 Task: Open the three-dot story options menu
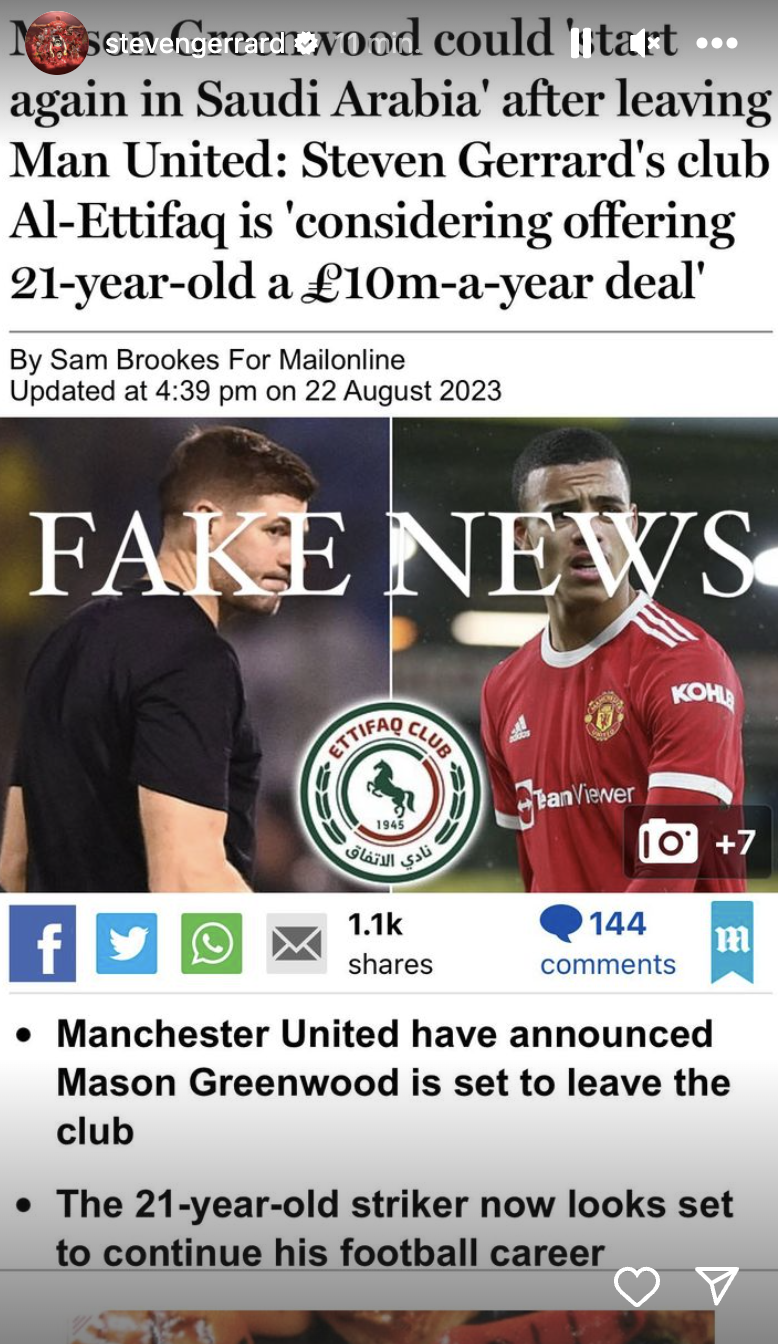point(716,44)
